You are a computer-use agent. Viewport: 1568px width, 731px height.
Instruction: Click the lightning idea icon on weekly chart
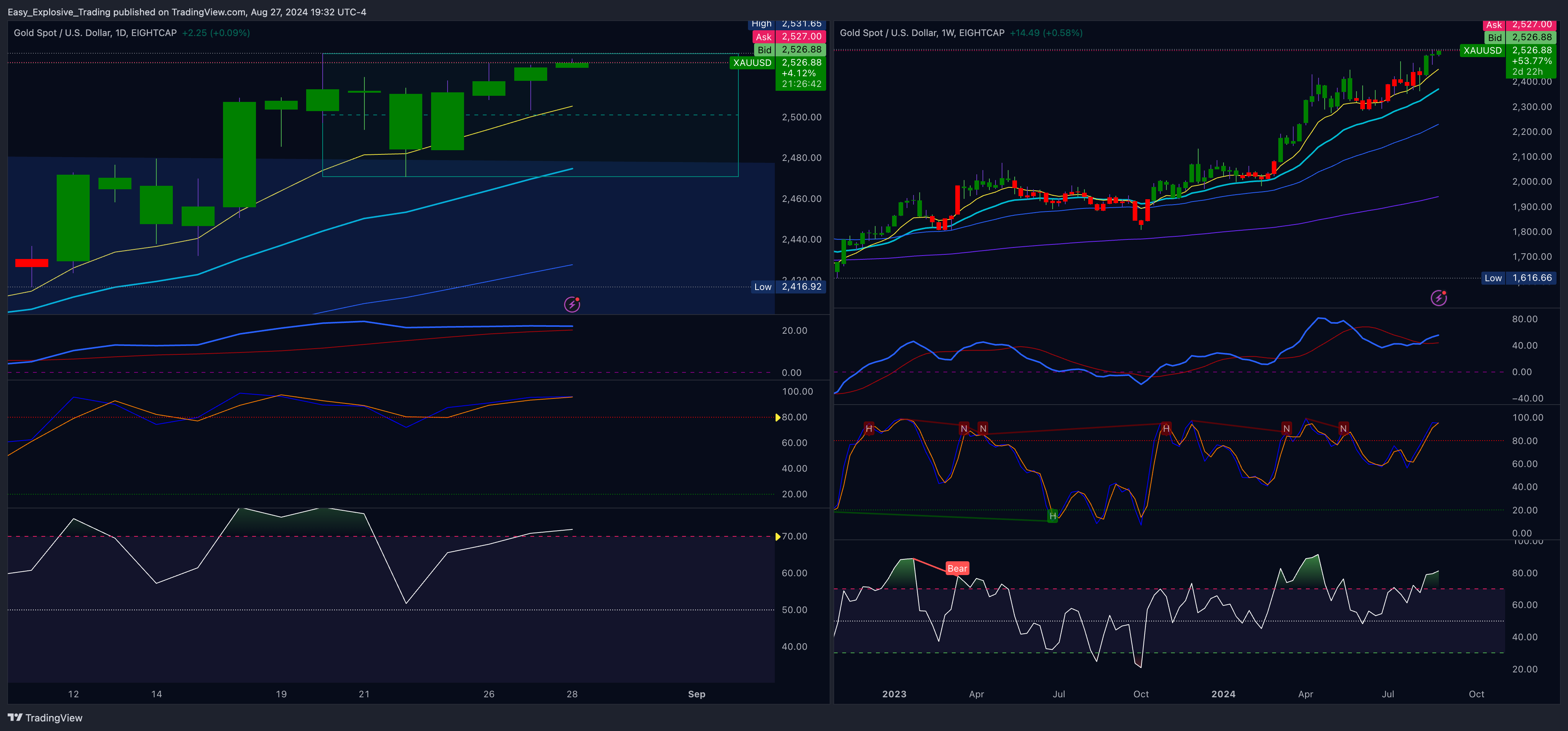1438,298
